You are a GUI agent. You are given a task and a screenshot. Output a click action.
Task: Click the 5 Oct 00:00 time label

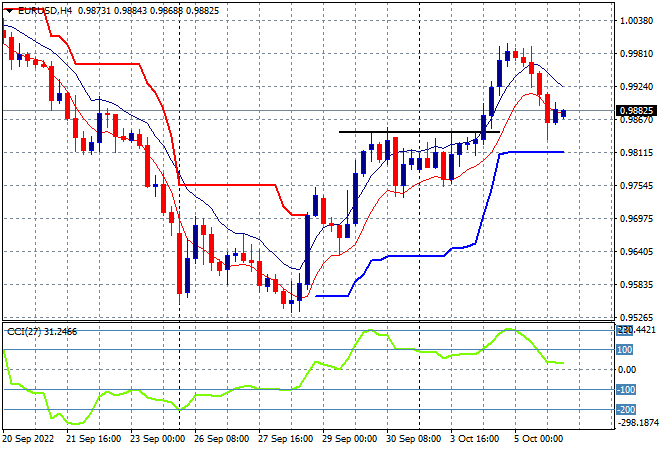pos(538,439)
